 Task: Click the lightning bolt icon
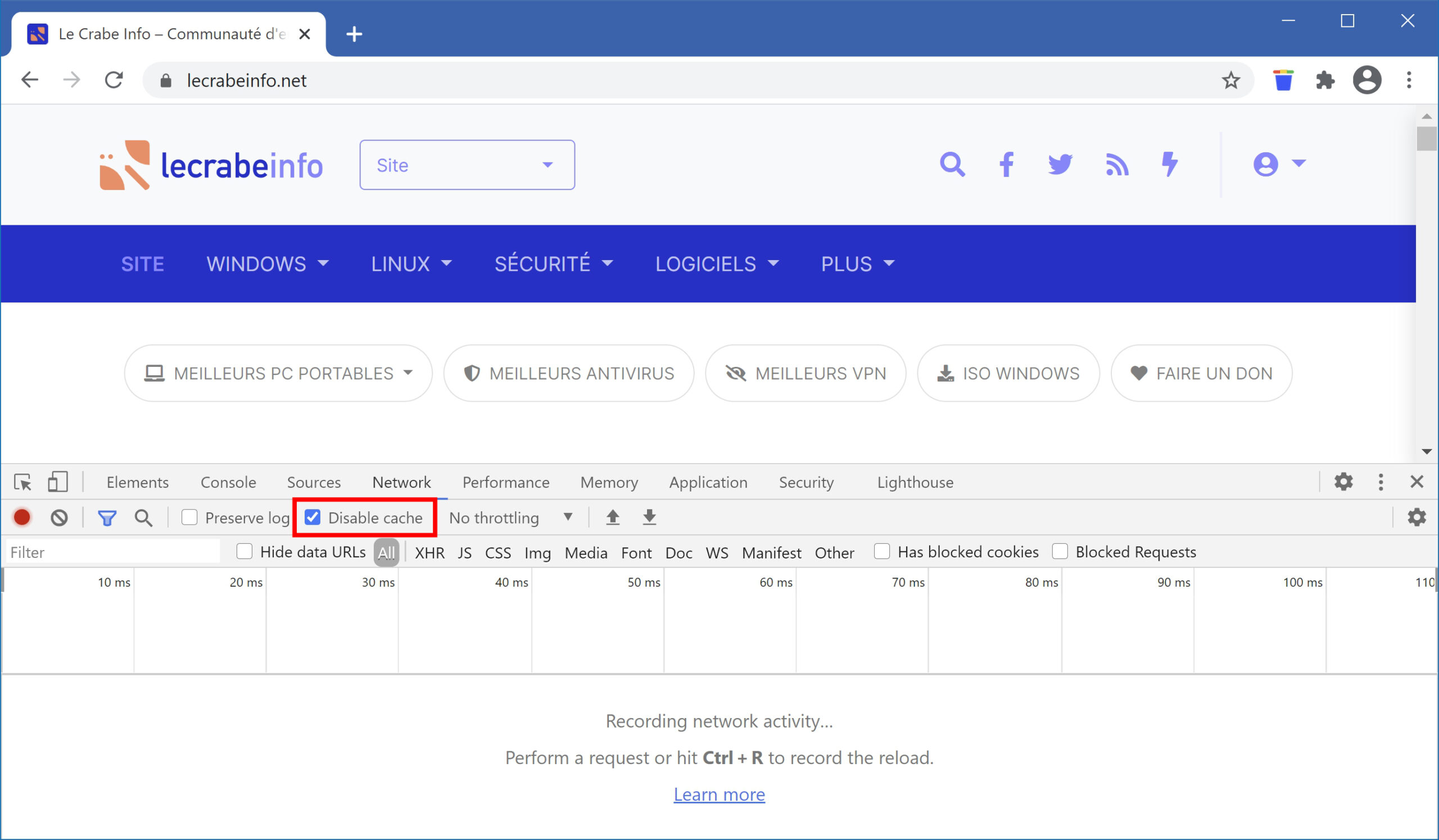click(1170, 164)
